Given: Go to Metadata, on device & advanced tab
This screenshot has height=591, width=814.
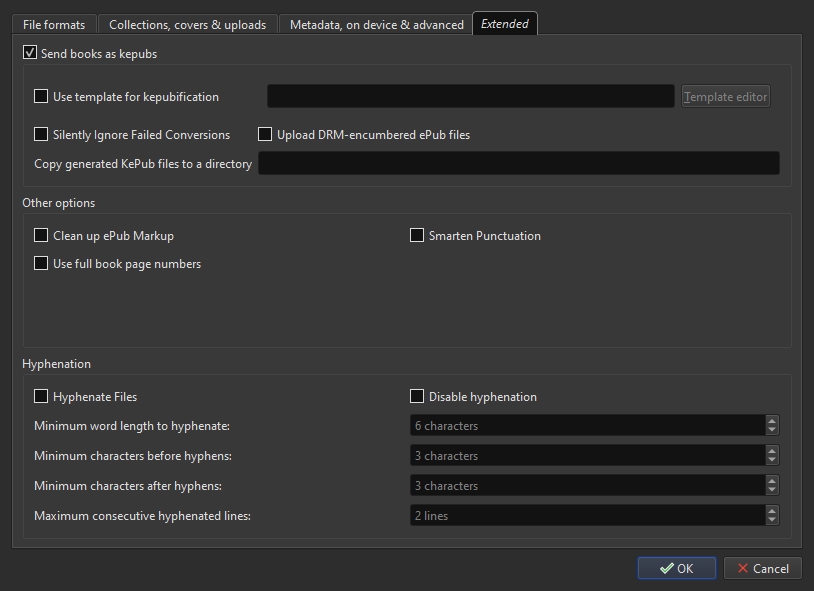Looking at the screenshot, I should tap(376, 24).
